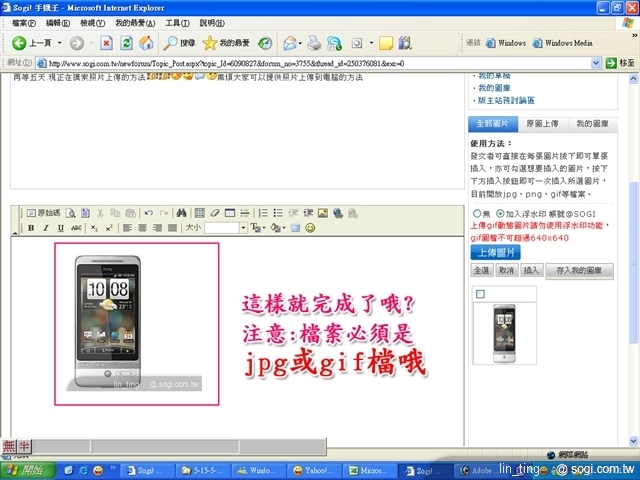Expand the address bar dropdown arrow
Screen dimensions: 640x480
click(x=596, y=63)
